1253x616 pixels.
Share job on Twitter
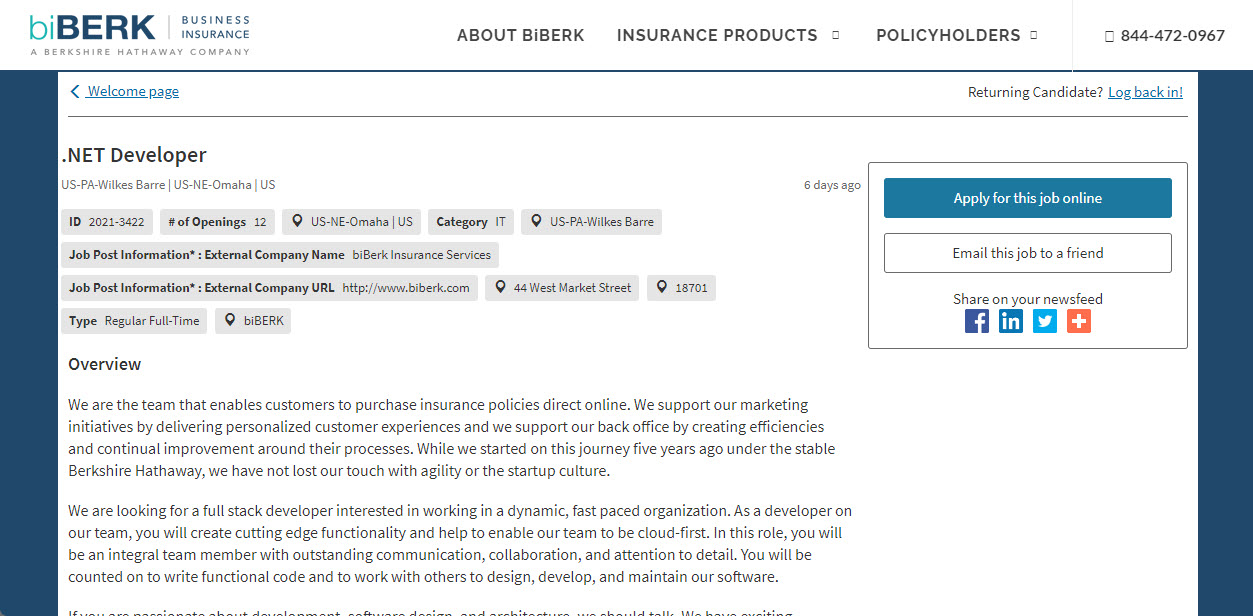pyautogui.click(x=1045, y=321)
